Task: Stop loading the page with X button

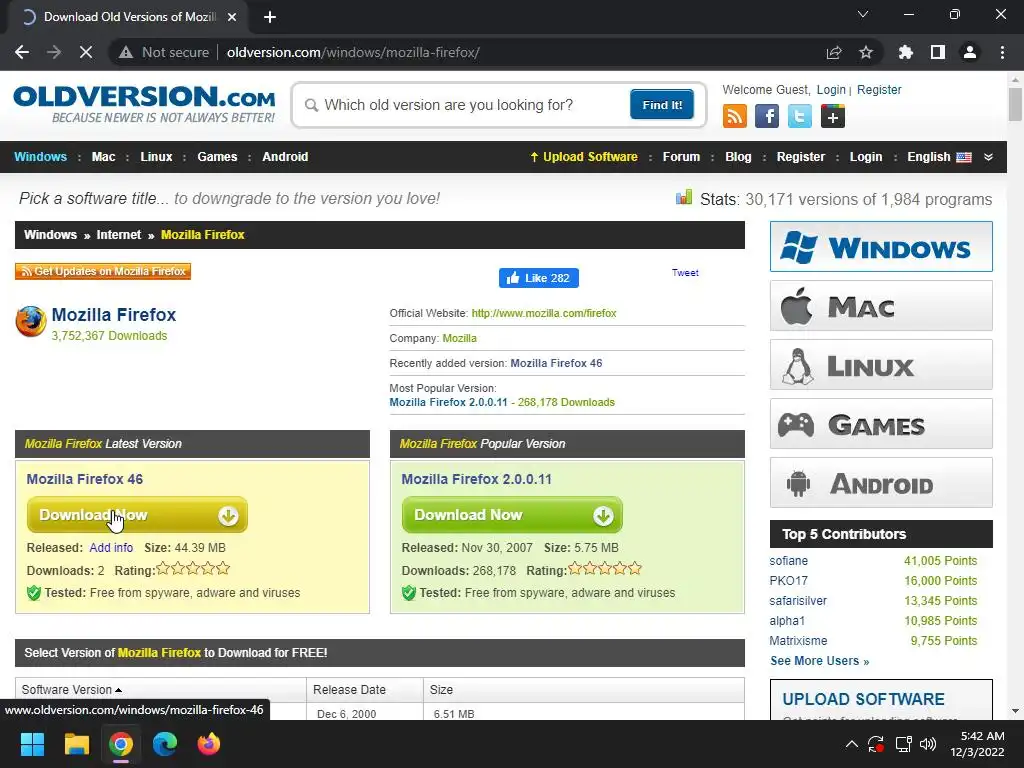Action: 86,52
